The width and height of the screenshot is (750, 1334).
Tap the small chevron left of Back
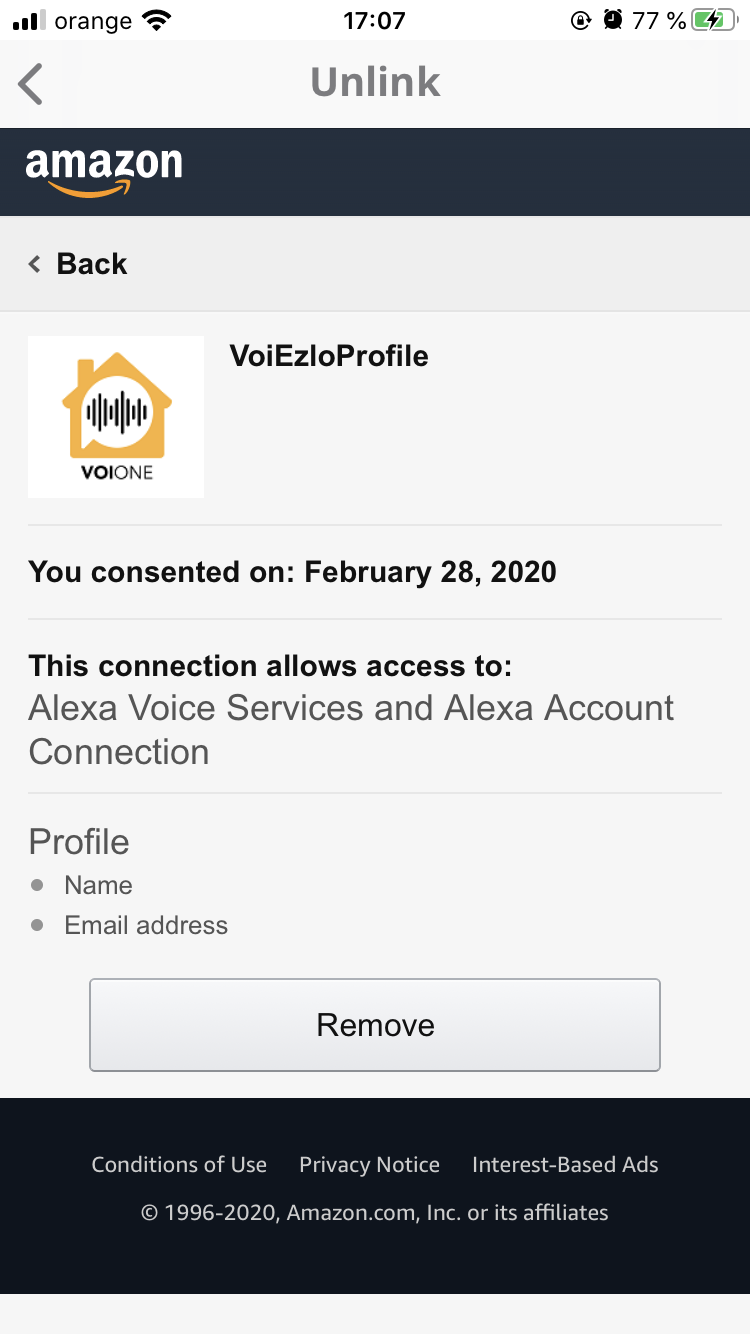(x=35, y=264)
